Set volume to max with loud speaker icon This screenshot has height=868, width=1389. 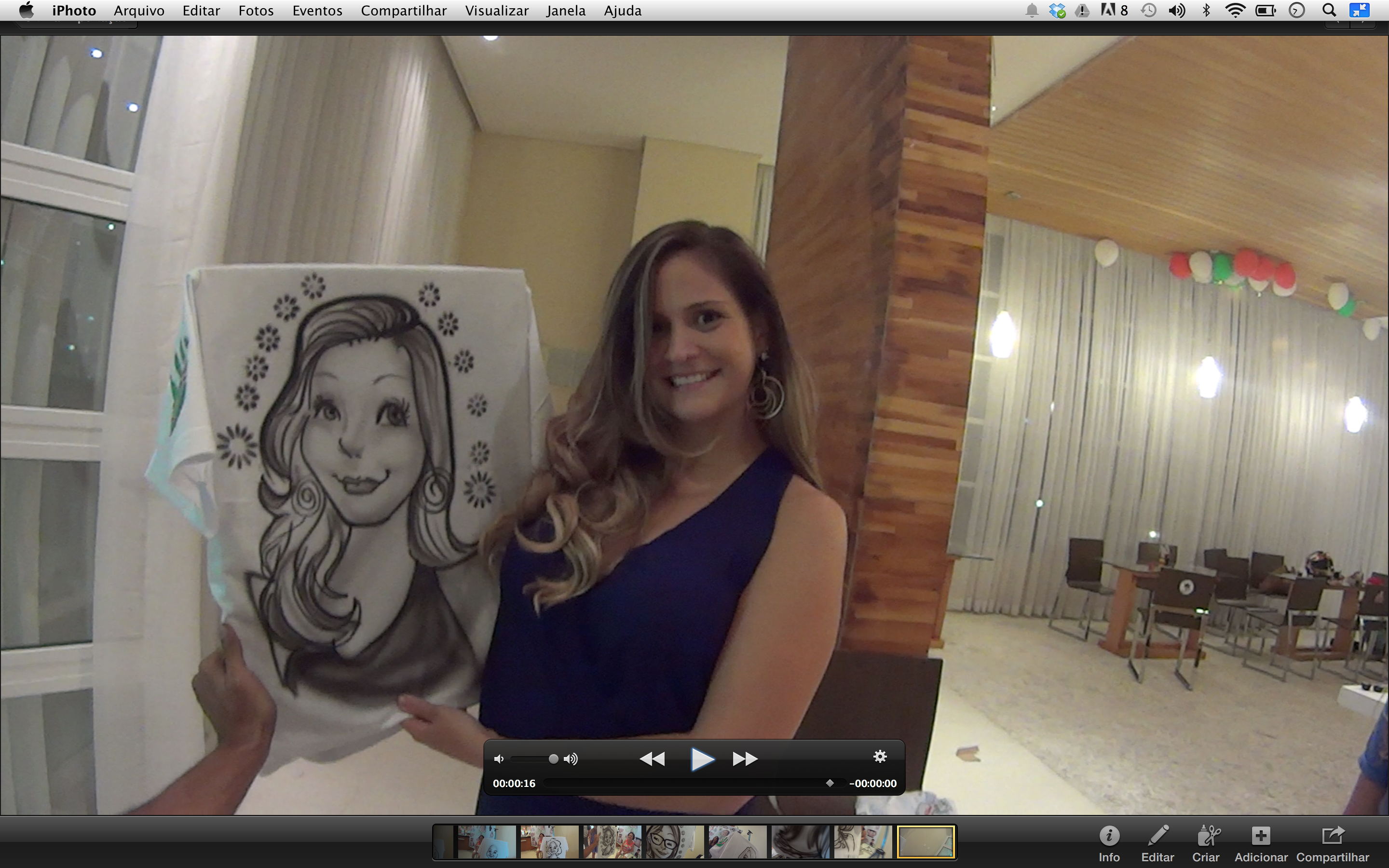pos(571,759)
